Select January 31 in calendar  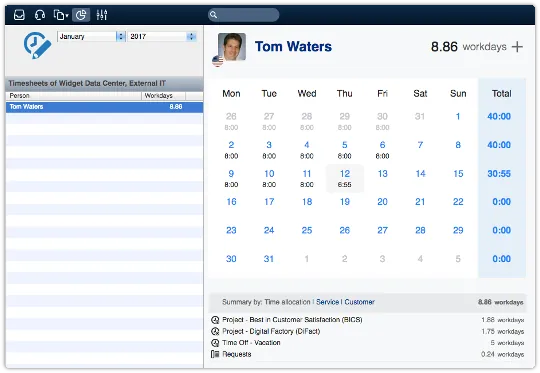tap(269, 259)
